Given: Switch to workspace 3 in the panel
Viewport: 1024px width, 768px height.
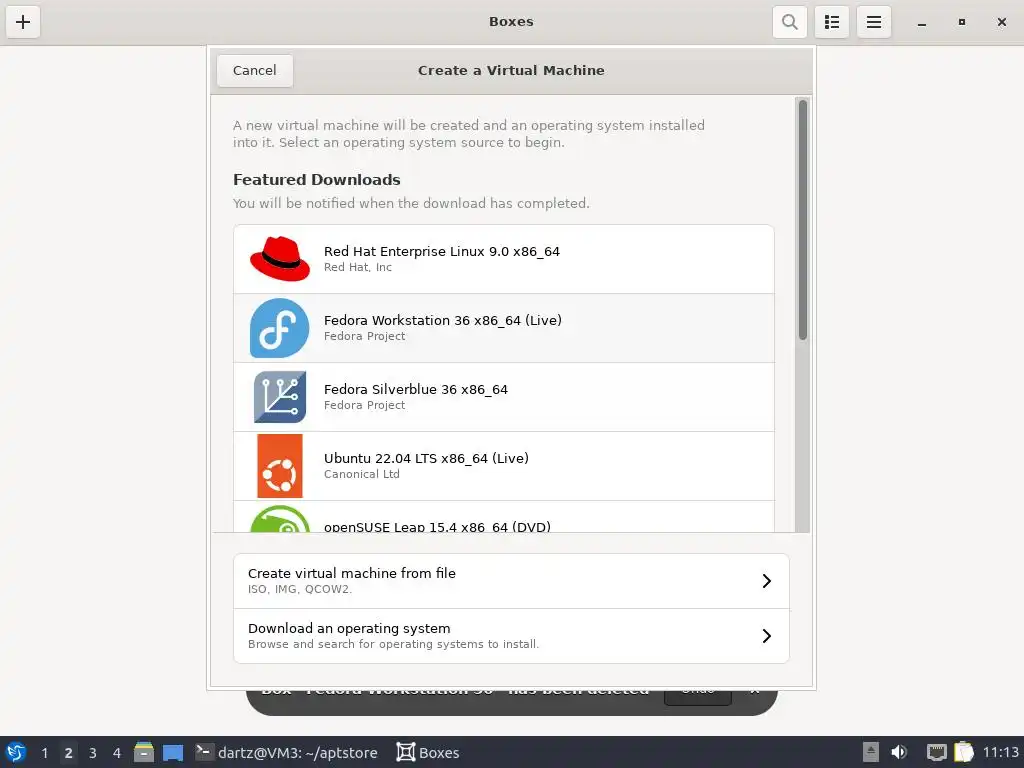Looking at the screenshot, I should point(93,752).
